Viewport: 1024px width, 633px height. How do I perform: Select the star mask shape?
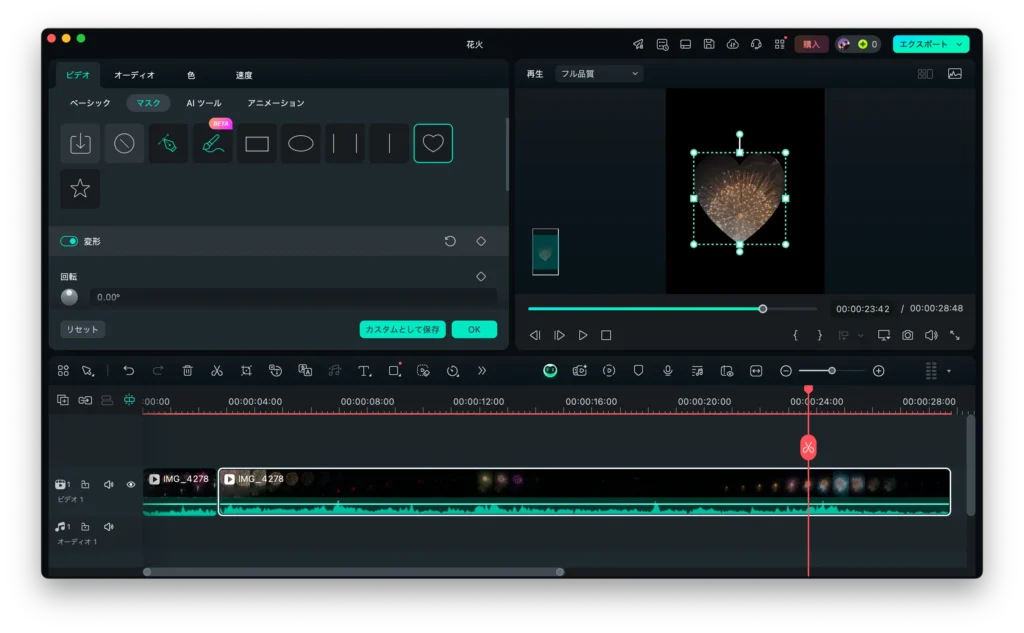(80, 189)
